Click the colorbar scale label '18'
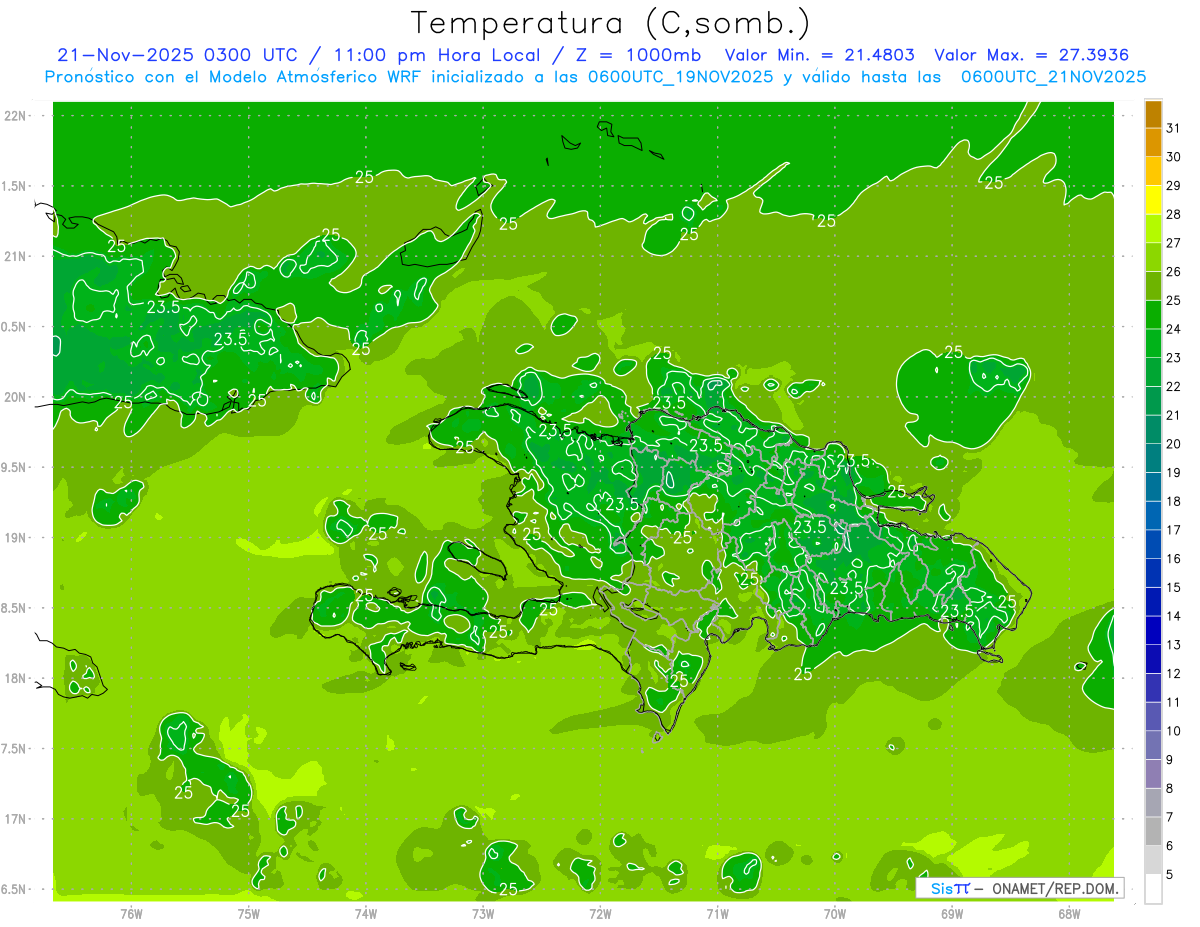The image size is (1200, 927). [1174, 501]
